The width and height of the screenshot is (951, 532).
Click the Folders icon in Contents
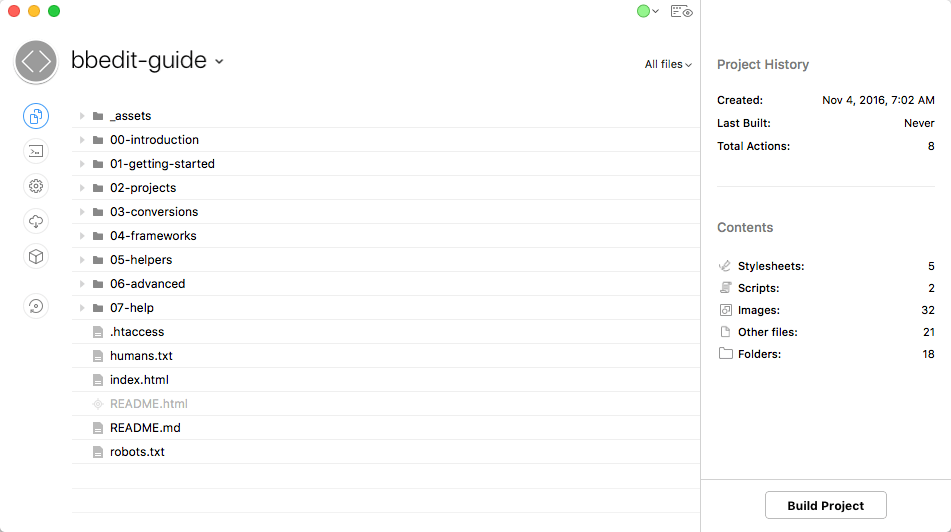(x=725, y=354)
